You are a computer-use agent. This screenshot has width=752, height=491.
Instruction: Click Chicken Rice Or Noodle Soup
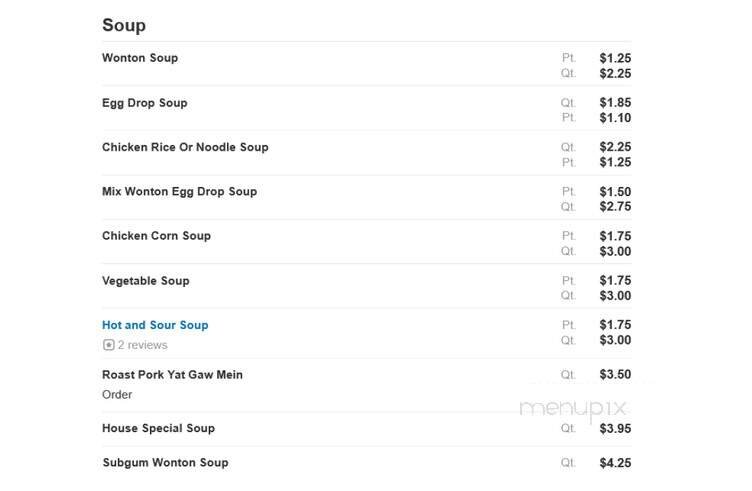pos(185,147)
